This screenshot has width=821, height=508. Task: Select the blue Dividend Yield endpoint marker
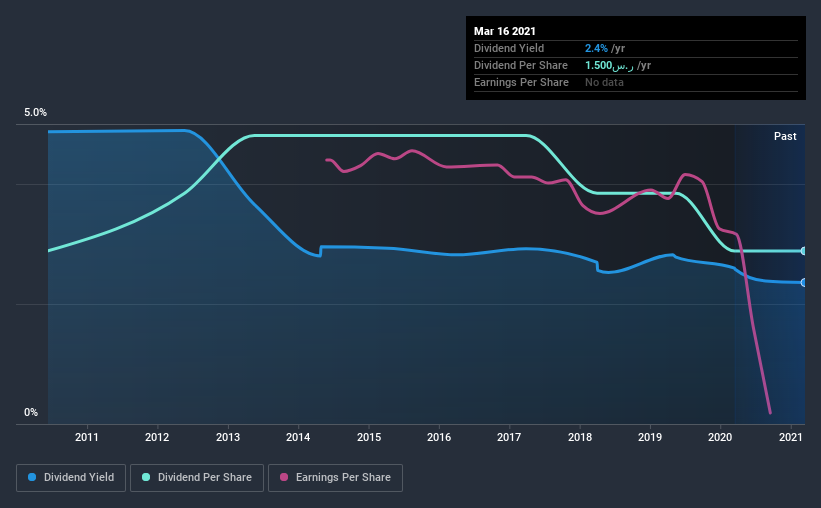[x=803, y=282]
